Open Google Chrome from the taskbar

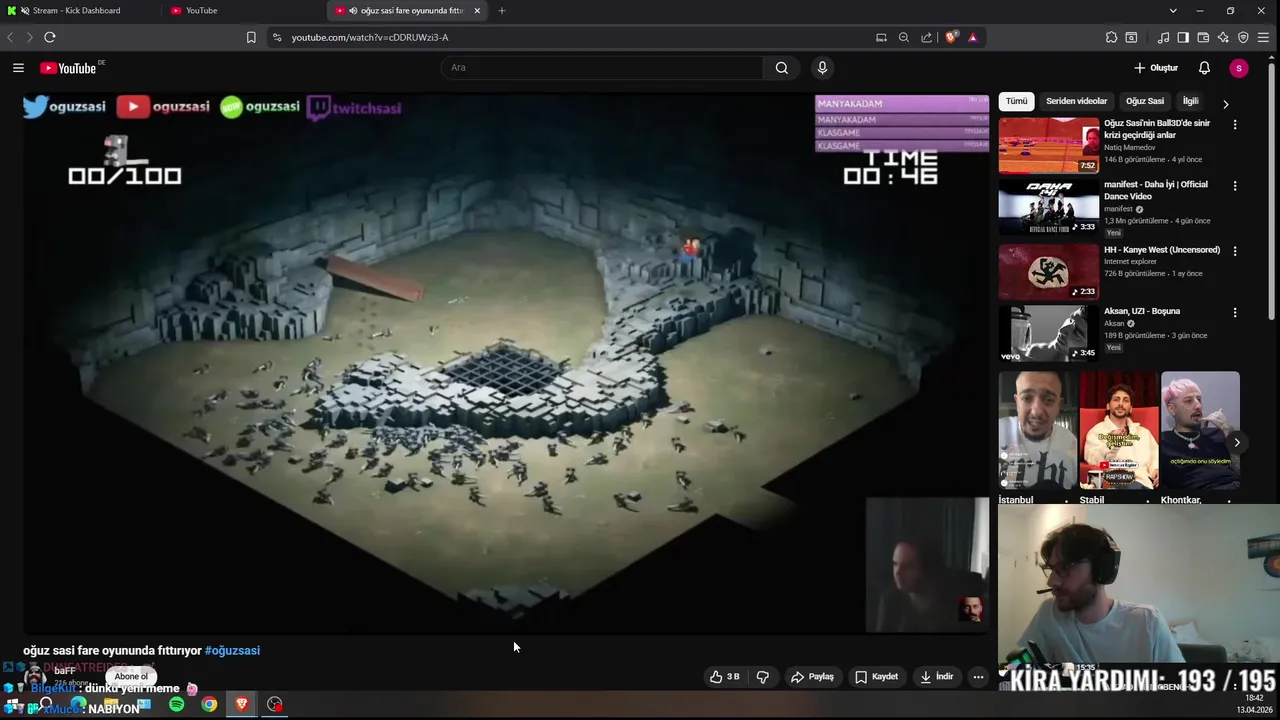[209, 704]
